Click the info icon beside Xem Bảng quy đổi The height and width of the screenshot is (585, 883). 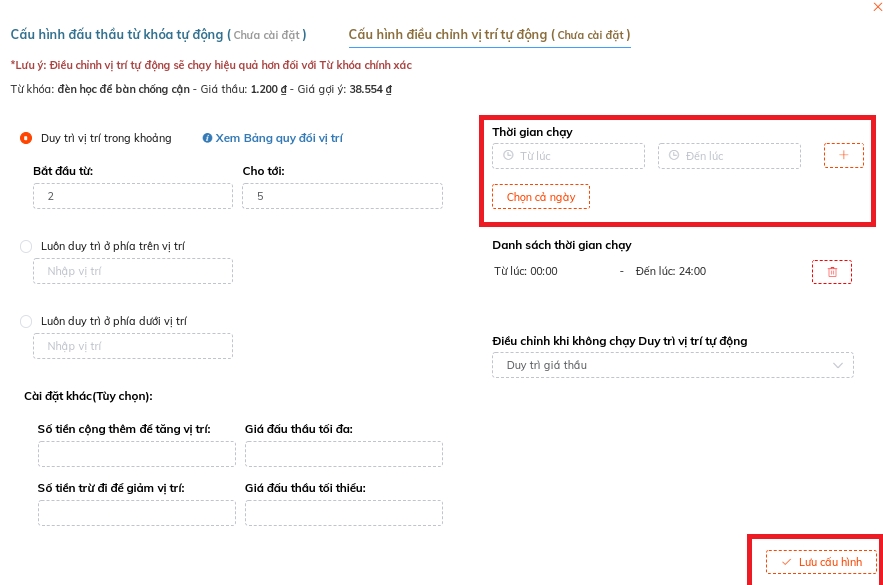click(x=208, y=139)
